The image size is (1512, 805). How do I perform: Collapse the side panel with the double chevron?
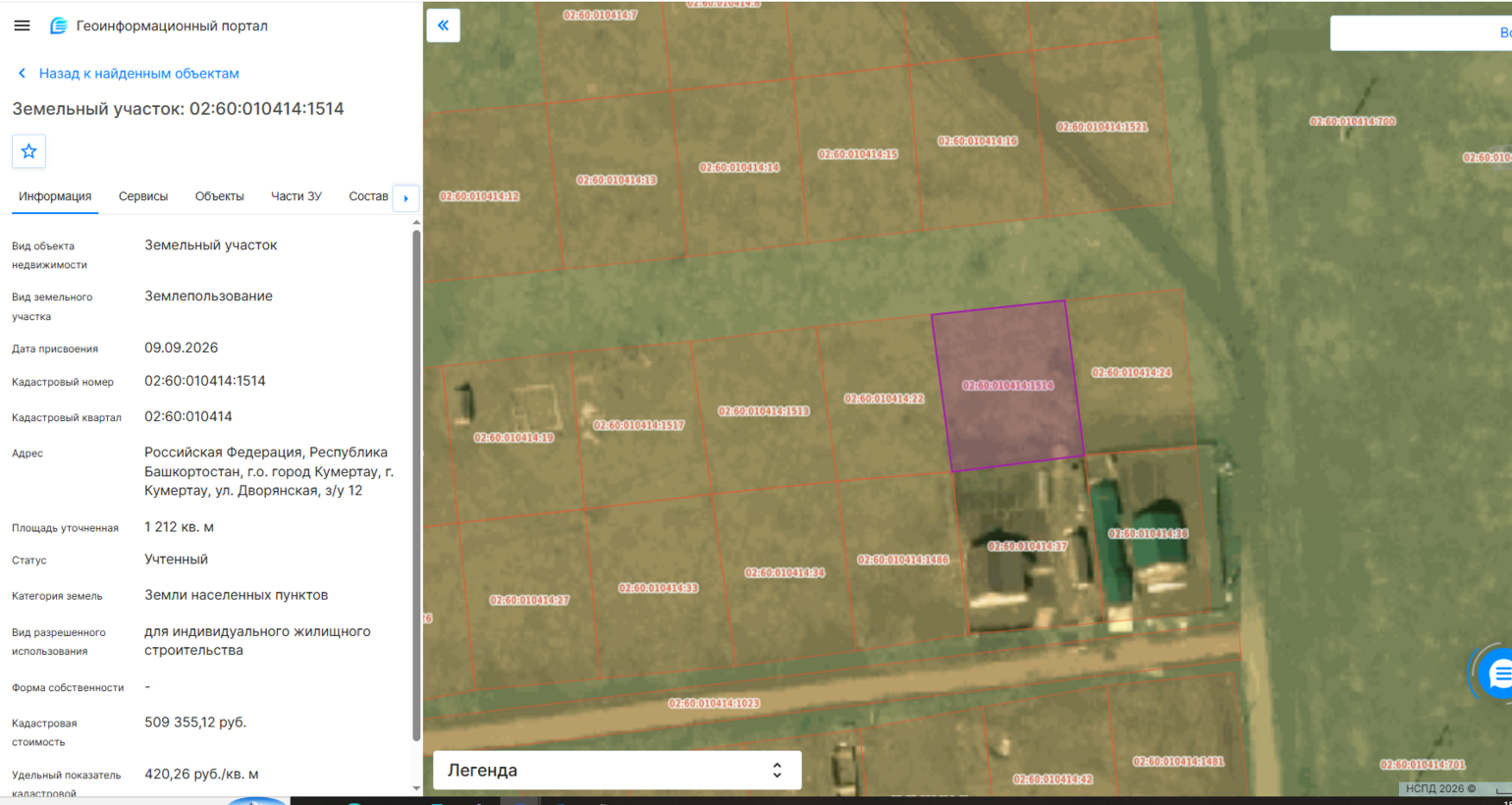click(x=444, y=26)
